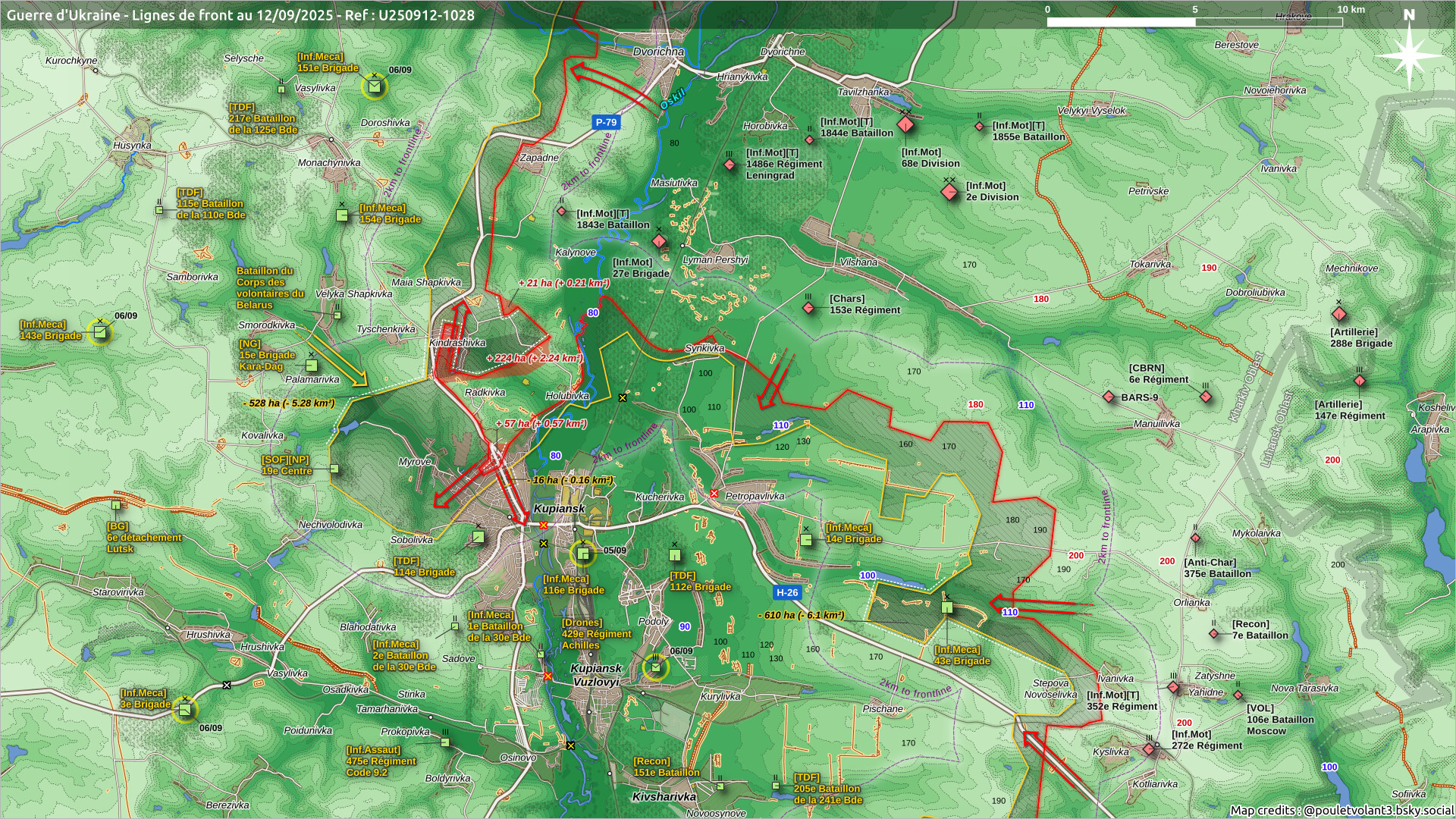Screen dimensions: 1456x819
Task: Click the north compass star icon
Action: (x=1409, y=55)
